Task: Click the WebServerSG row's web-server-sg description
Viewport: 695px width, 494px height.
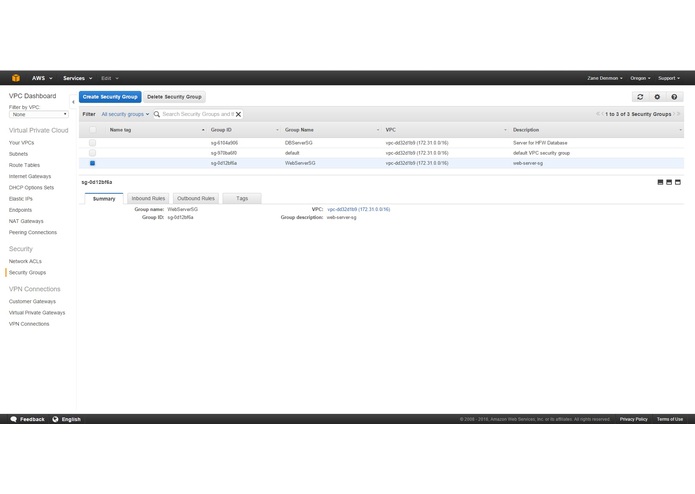Action: click(527, 163)
